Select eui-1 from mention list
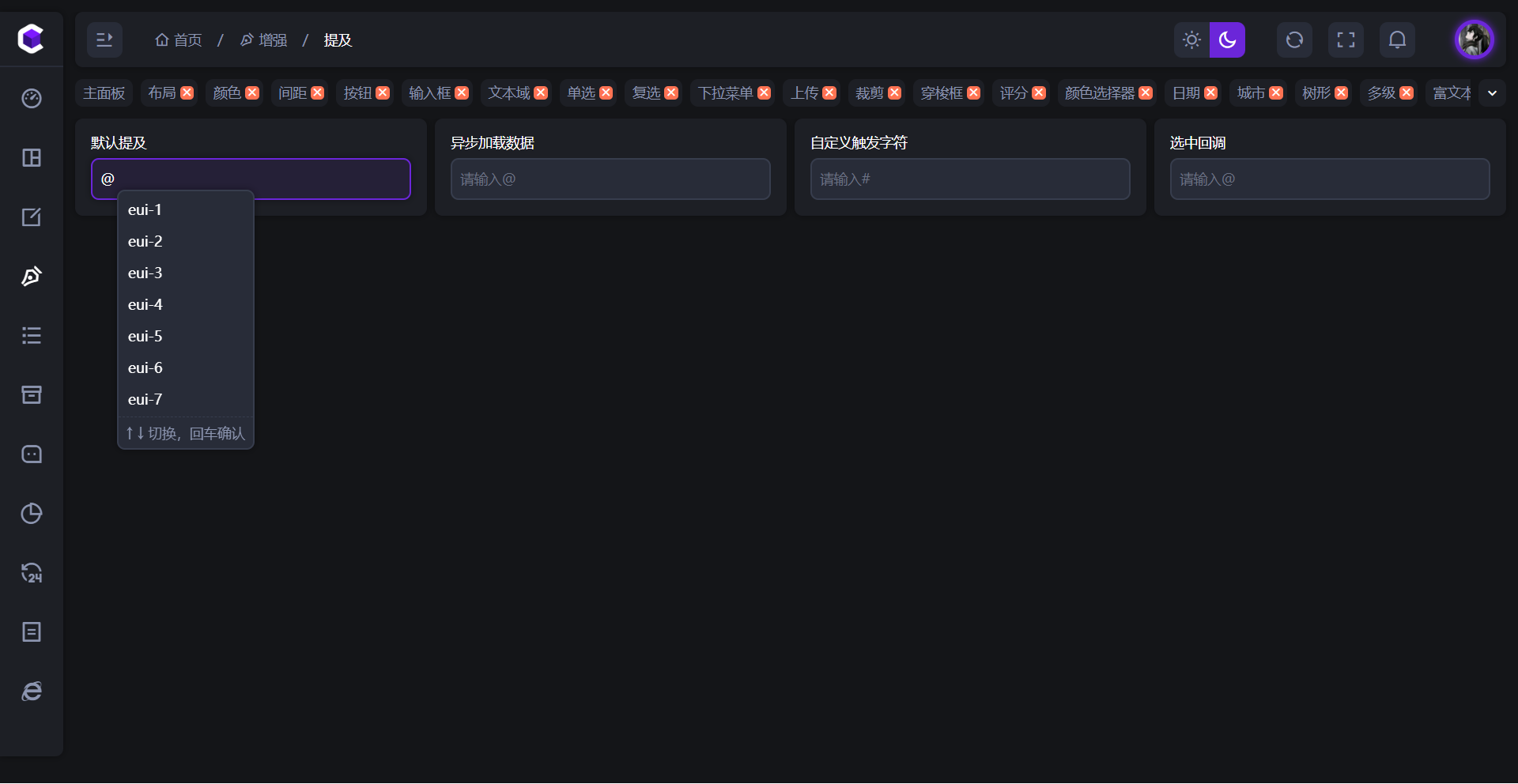 186,209
